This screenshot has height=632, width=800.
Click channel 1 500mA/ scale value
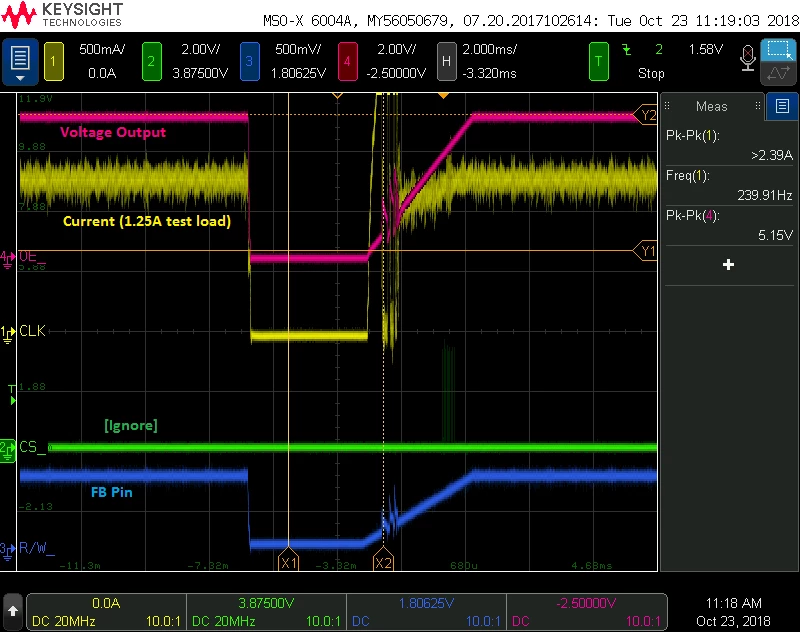102,49
